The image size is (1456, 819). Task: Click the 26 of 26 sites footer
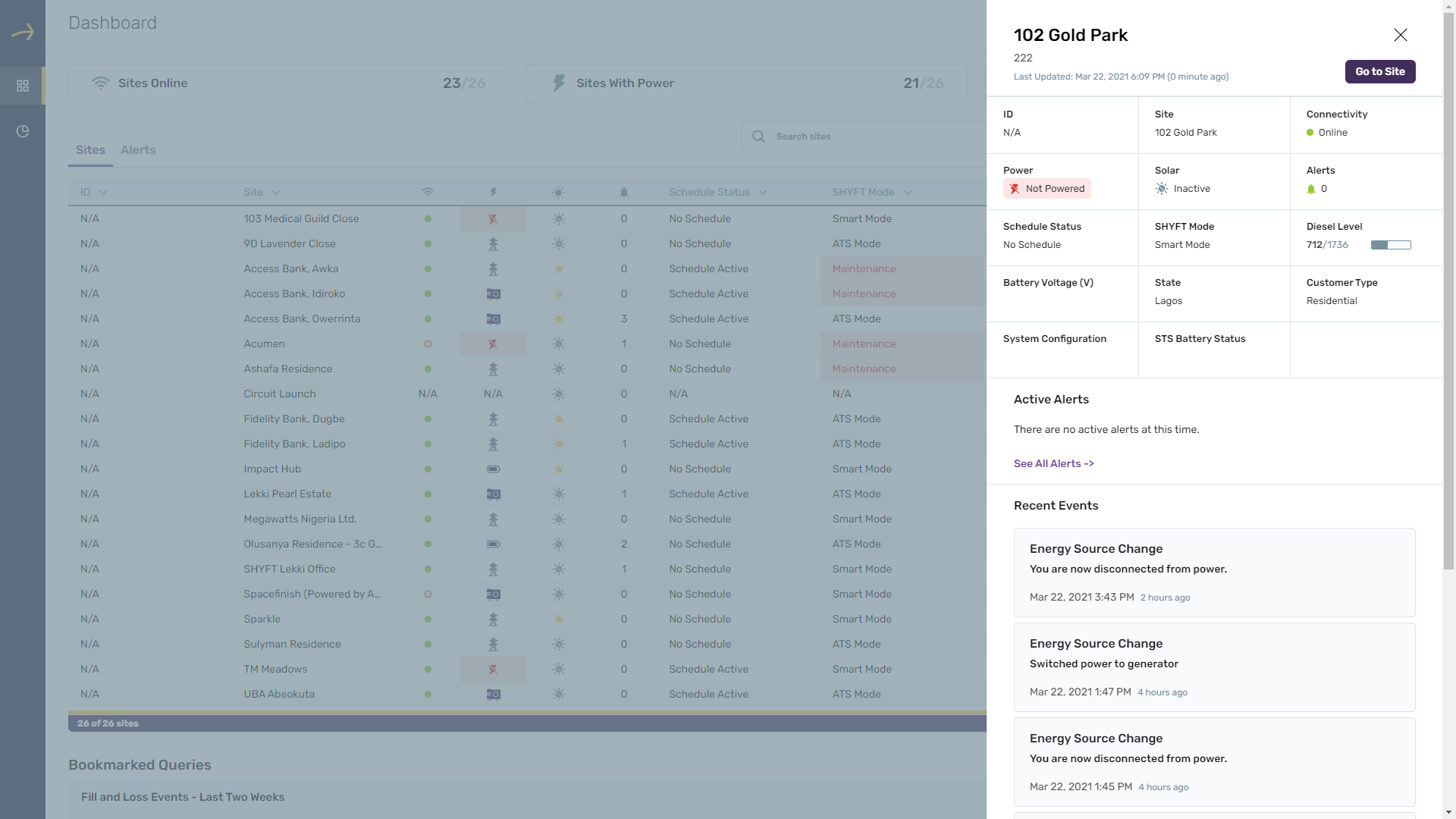[x=108, y=723]
